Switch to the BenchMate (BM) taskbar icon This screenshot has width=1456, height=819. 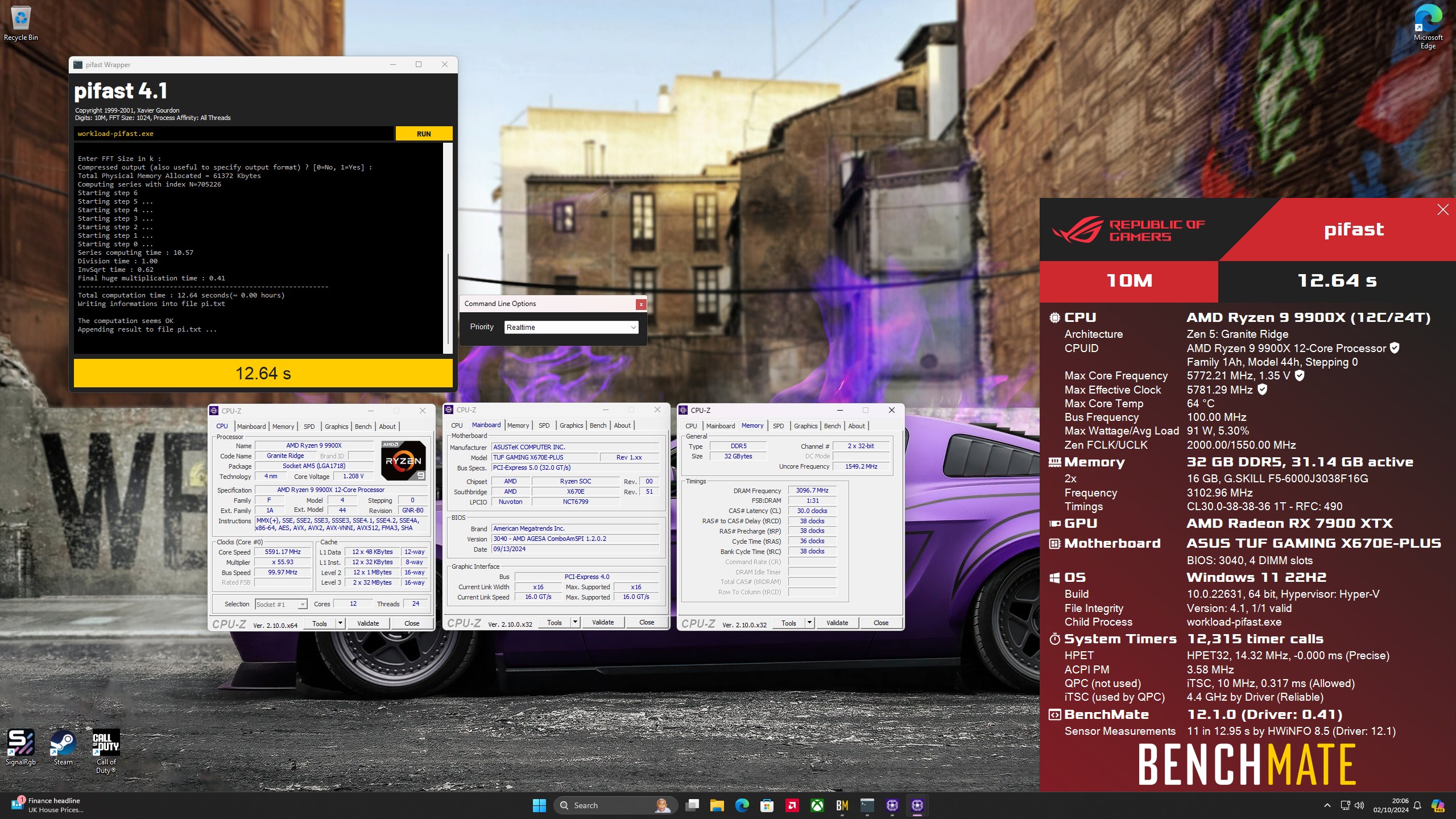coord(842,805)
